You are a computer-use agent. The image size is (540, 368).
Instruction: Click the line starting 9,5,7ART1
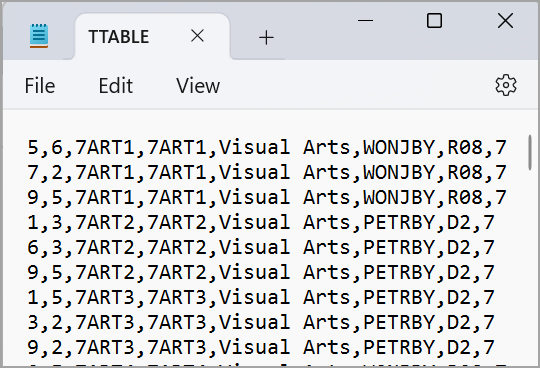267,197
